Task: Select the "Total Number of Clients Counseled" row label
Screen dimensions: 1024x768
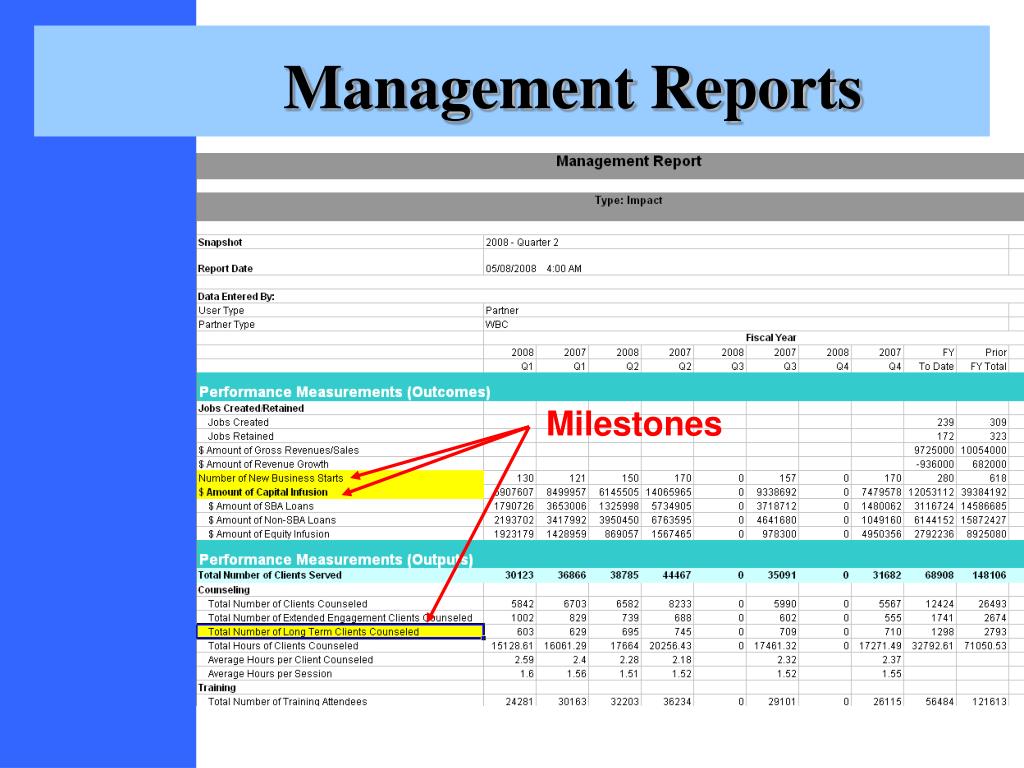Action: [x=287, y=604]
